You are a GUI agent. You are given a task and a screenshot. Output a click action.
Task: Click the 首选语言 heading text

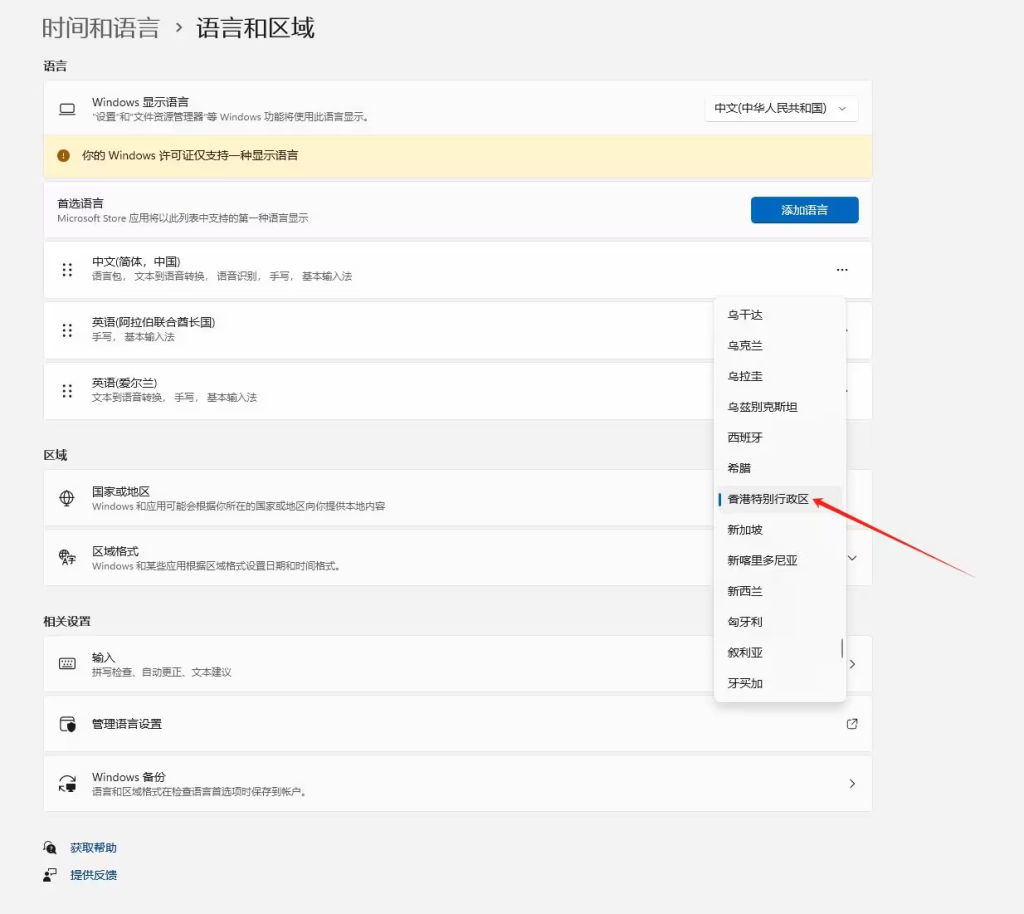80,203
